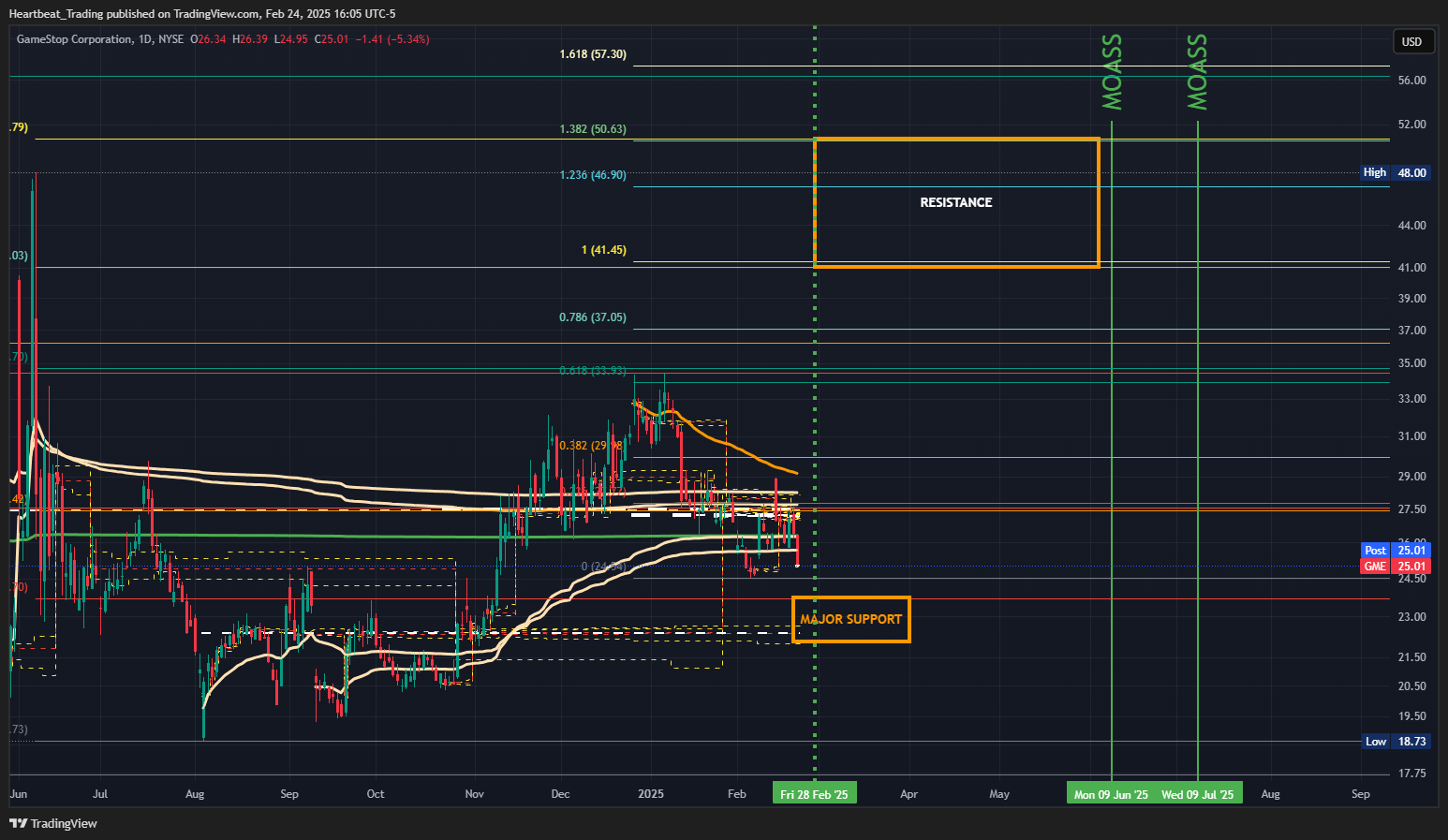
Task: Select the High 48.00 price label
Action: [x=1395, y=172]
